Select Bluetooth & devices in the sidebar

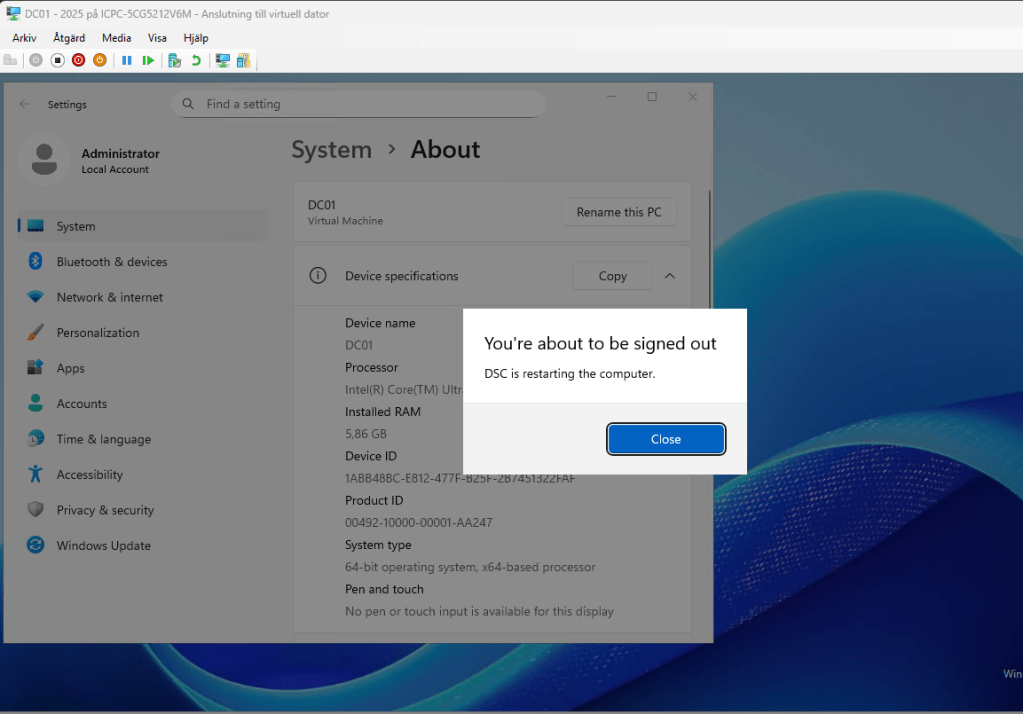point(111,262)
